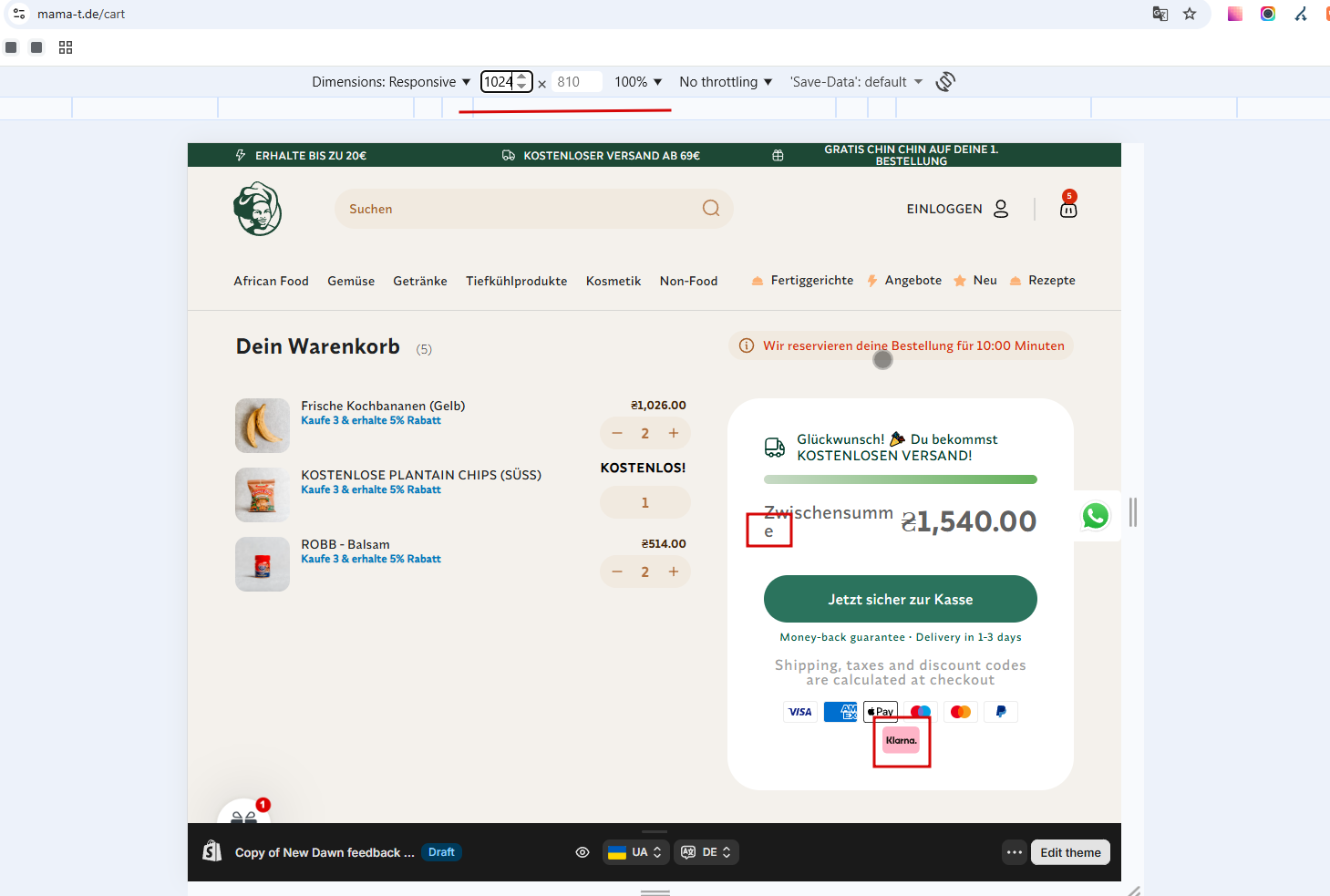Image resolution: width=1330 pixels, height=896 pixels.
Task: Go to Neu products page
Action: pos(975,280)
